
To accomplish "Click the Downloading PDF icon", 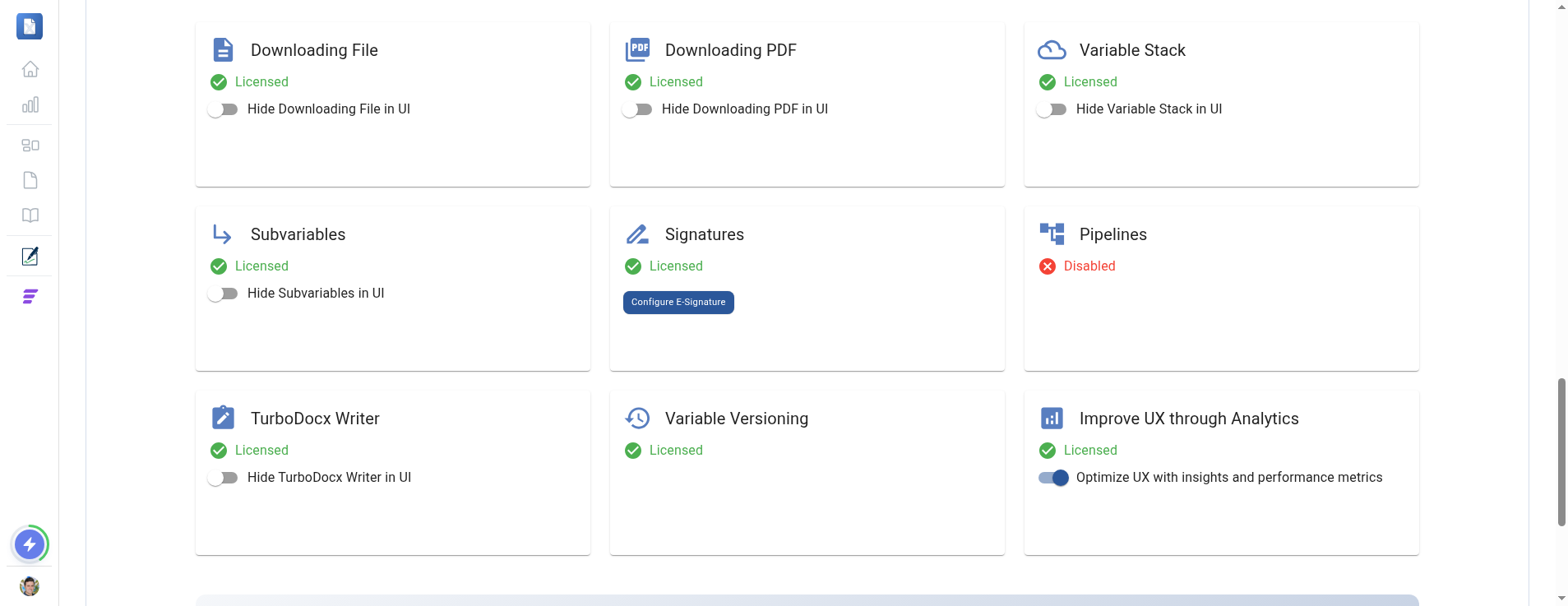I will (x=637, y=50).
